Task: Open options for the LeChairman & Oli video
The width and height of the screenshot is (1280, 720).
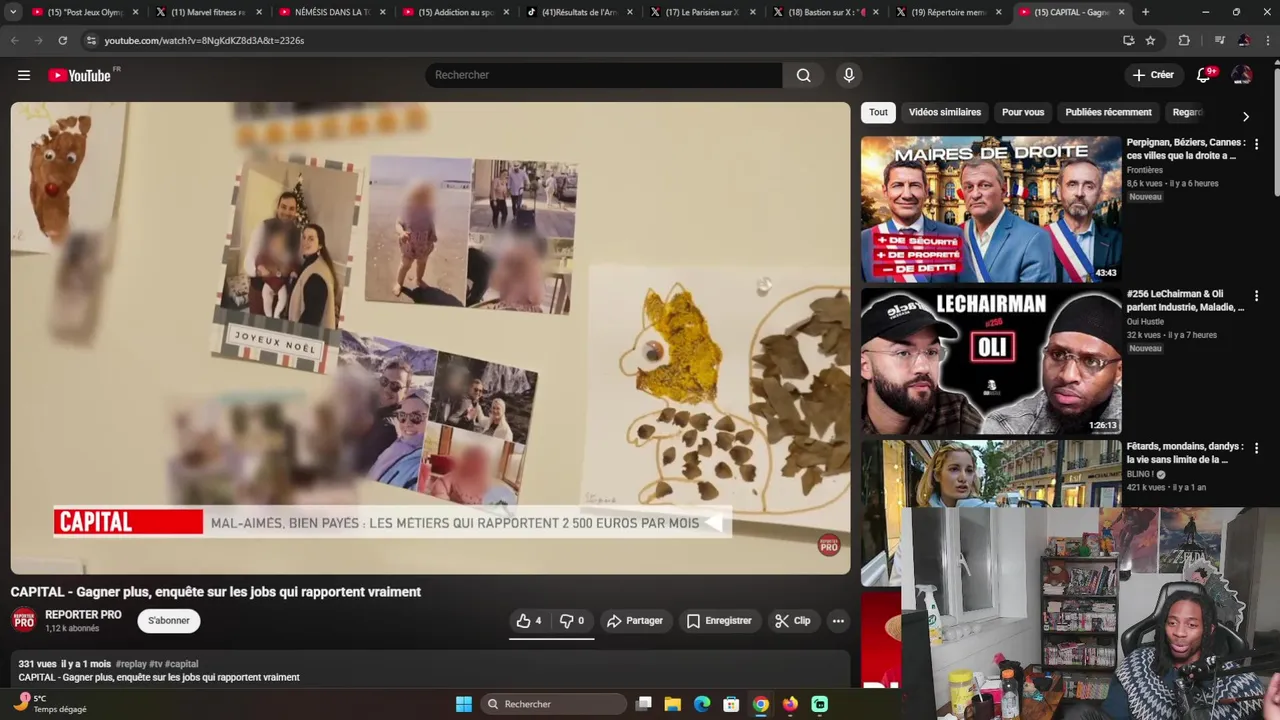Action: tap(1256, 296)
